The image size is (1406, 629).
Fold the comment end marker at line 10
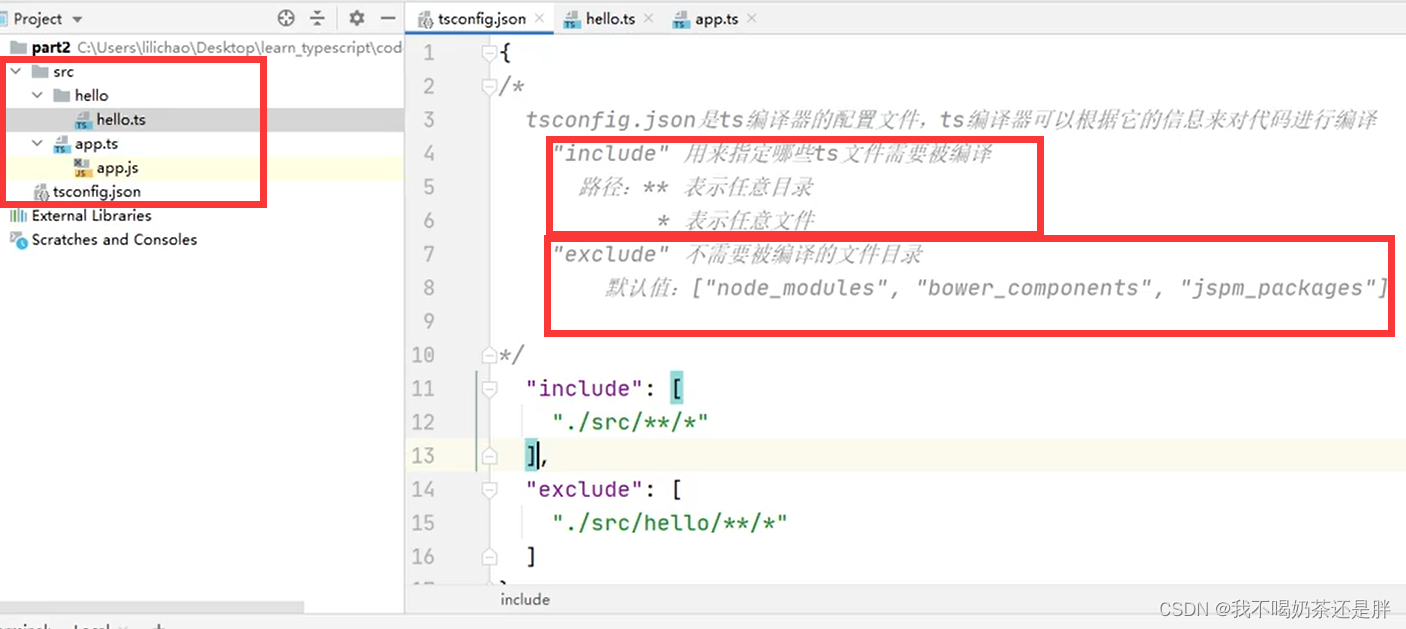click(x=489, y=354)
